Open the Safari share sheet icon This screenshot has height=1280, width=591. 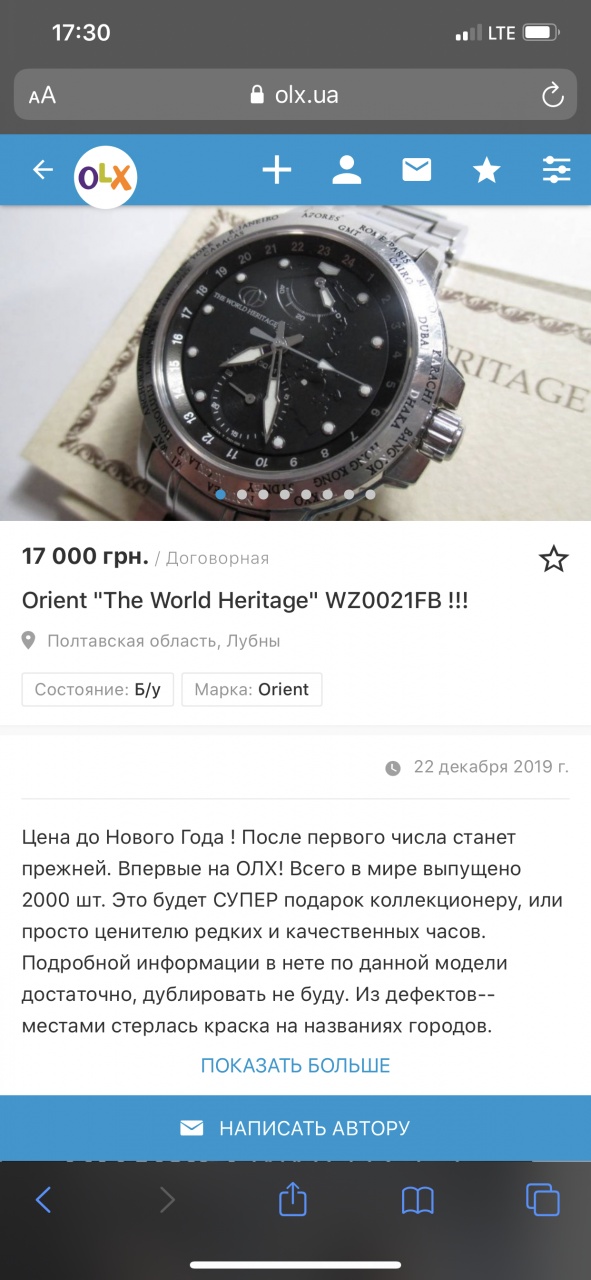tap(292, 1198)
